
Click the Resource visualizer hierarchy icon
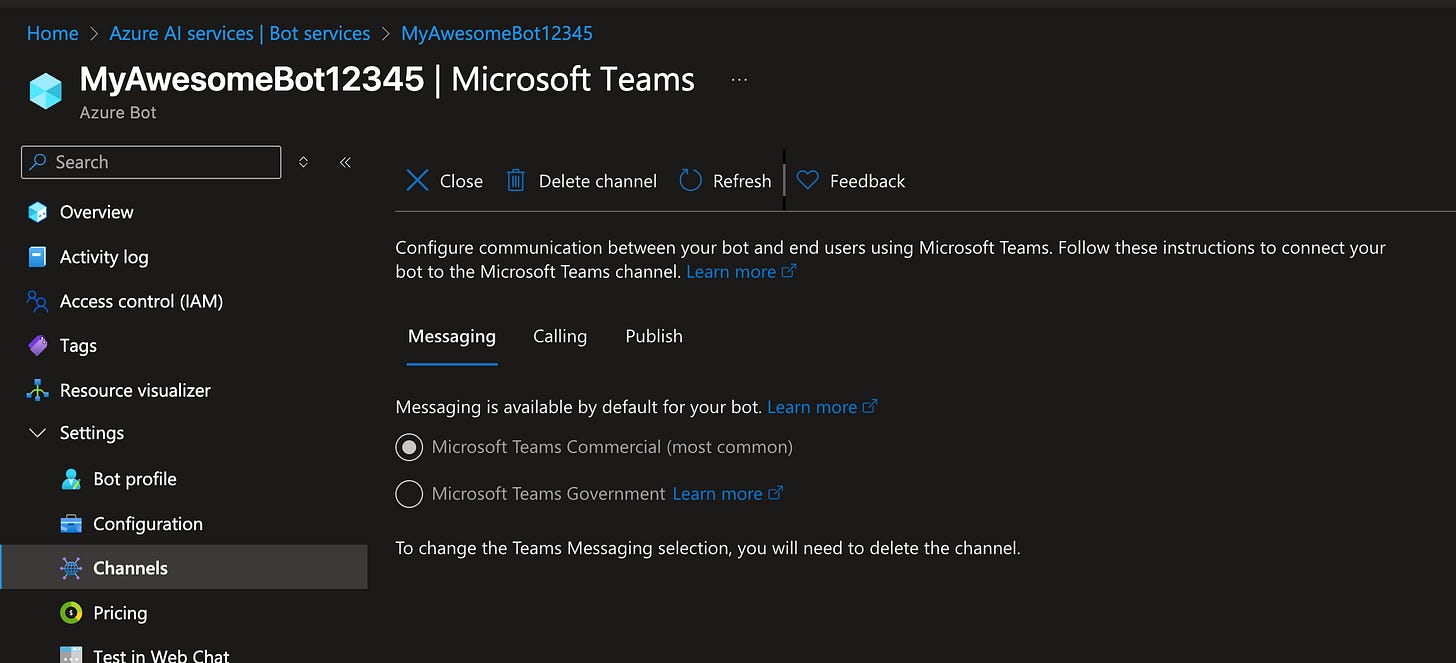point(38,390)
